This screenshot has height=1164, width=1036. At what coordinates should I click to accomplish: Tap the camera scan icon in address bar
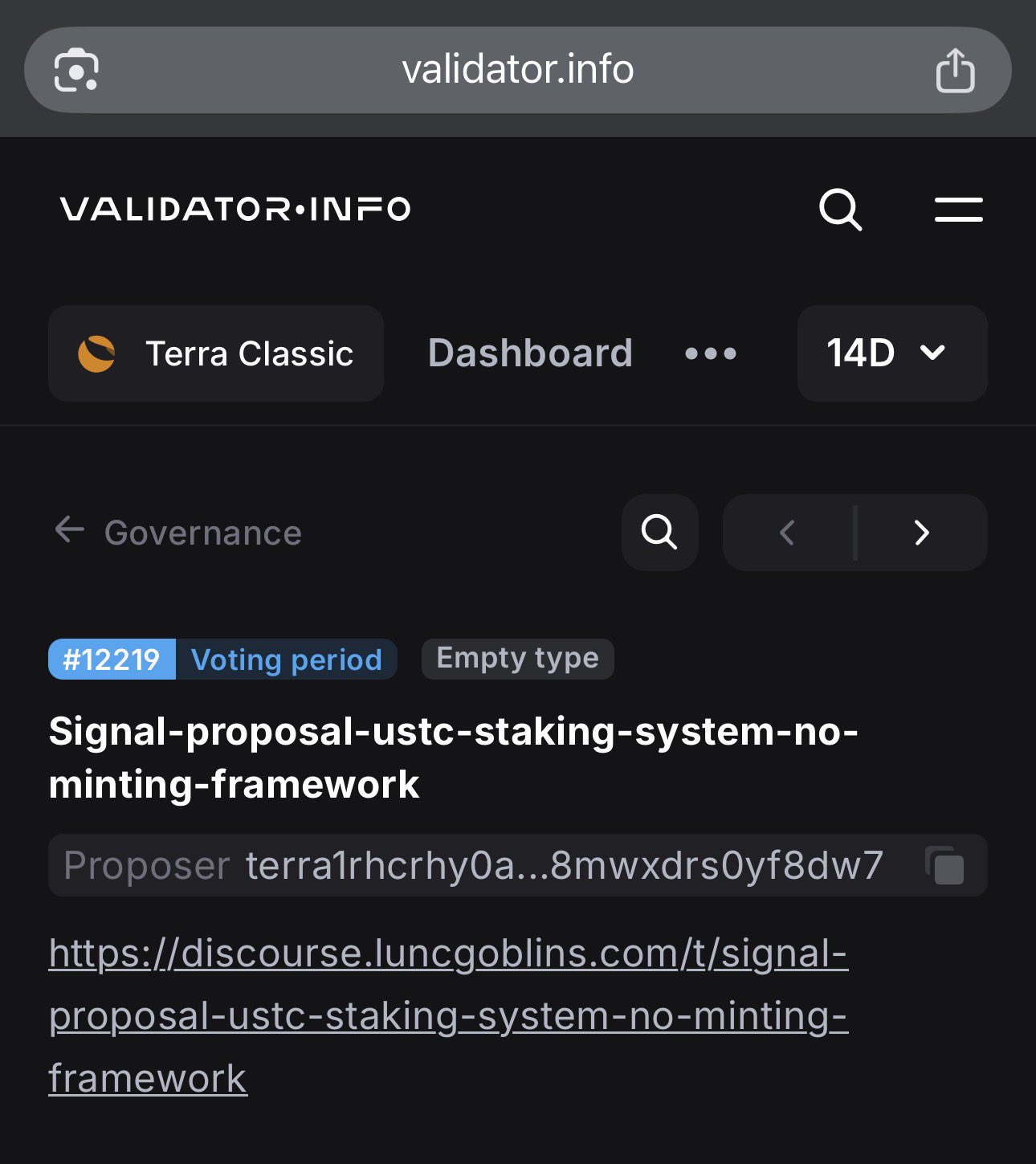tap(76, 71)
